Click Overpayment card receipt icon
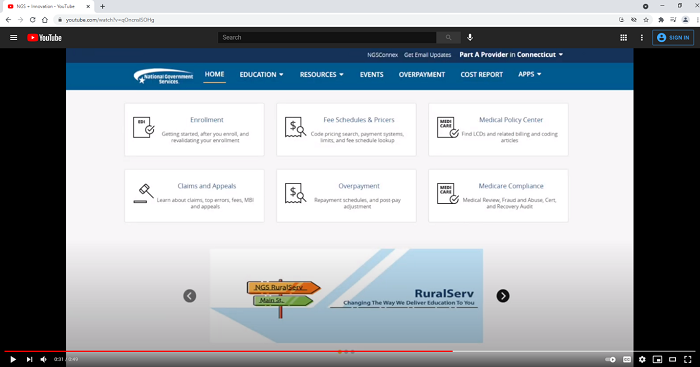The image size is (700, 367). (x=295, y=193)
